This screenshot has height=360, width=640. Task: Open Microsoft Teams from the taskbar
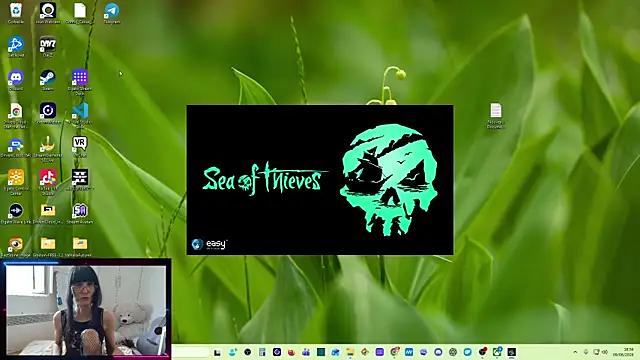point(306,352)
